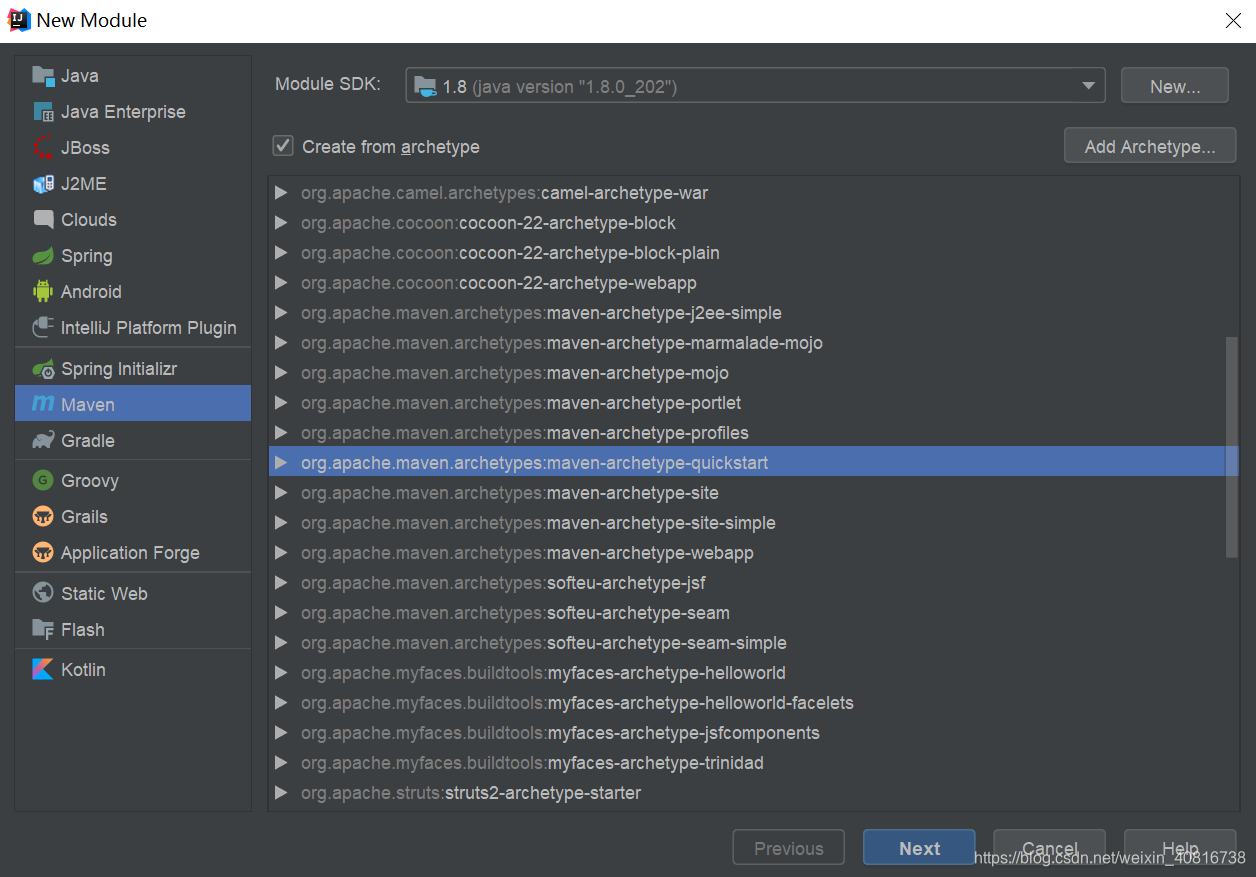This screenshot has height=877, width=1256.
Task: Expand struts2-archetype-starter node
Action: pos(281,793)
